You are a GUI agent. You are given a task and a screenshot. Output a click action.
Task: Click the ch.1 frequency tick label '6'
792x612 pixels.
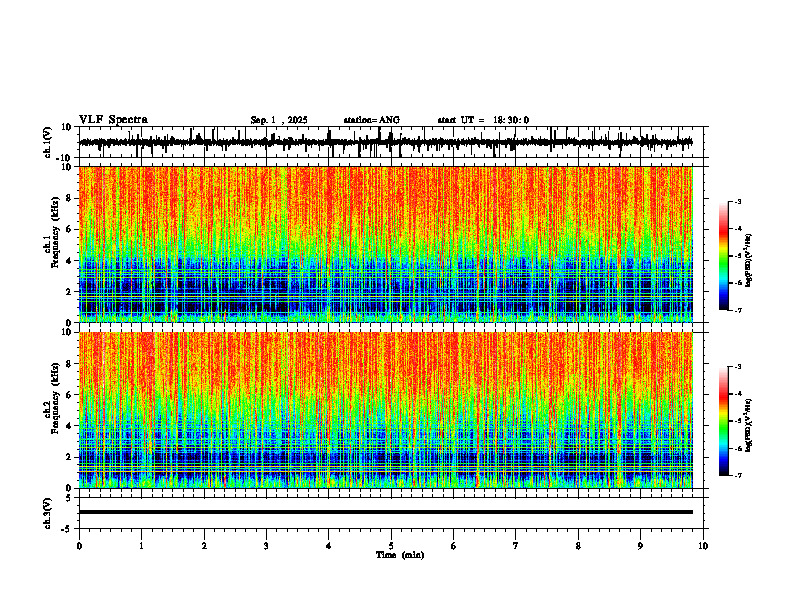pos(70,229)
